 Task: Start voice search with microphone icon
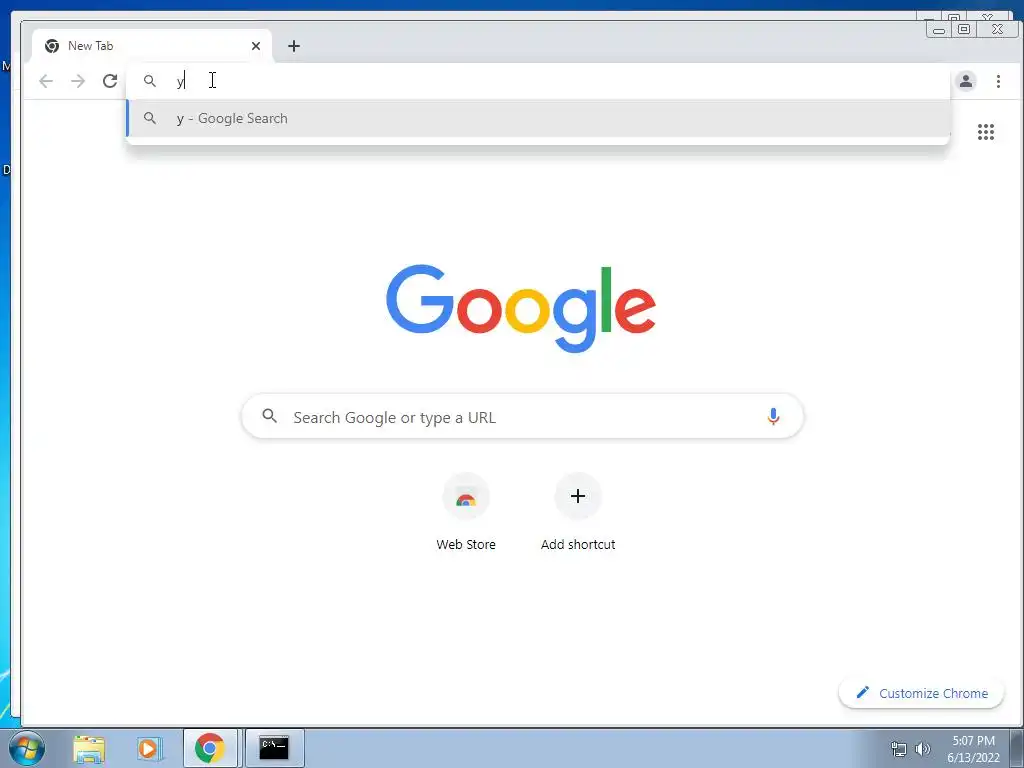tap(773, 417)
